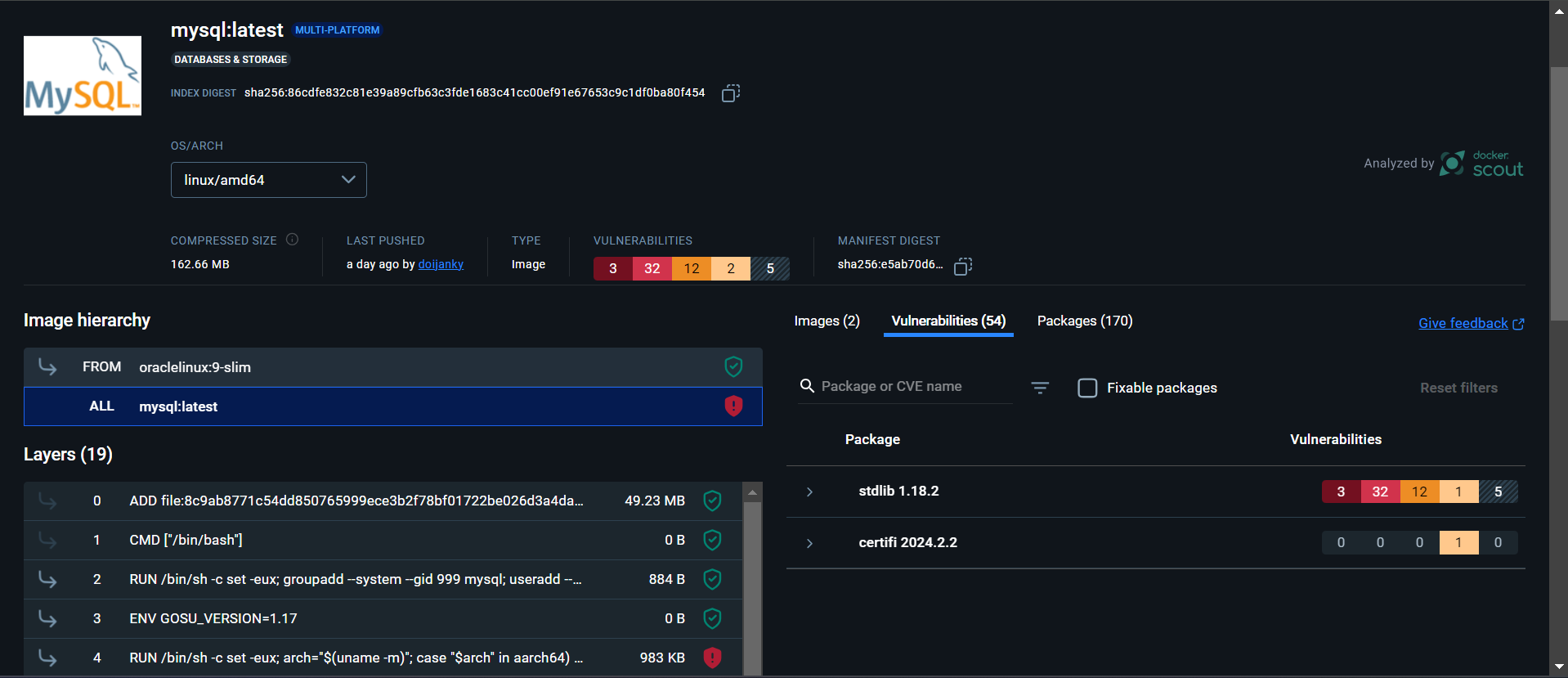The image size is (1568, 678).
Task: Click the 49.23 MB layer size value
Action: (x=655, y=501)
